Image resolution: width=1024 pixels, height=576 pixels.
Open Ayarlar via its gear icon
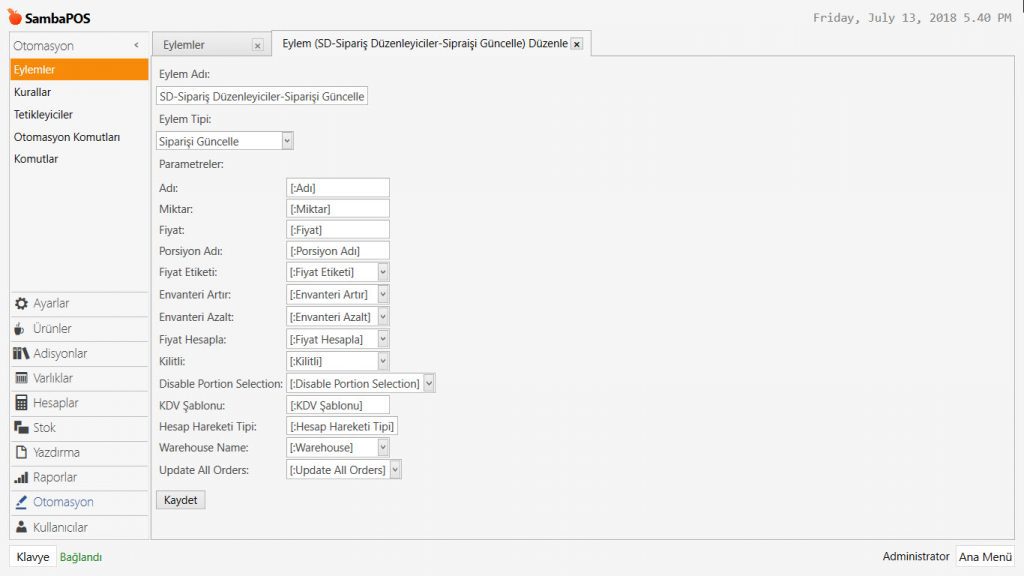21,304
